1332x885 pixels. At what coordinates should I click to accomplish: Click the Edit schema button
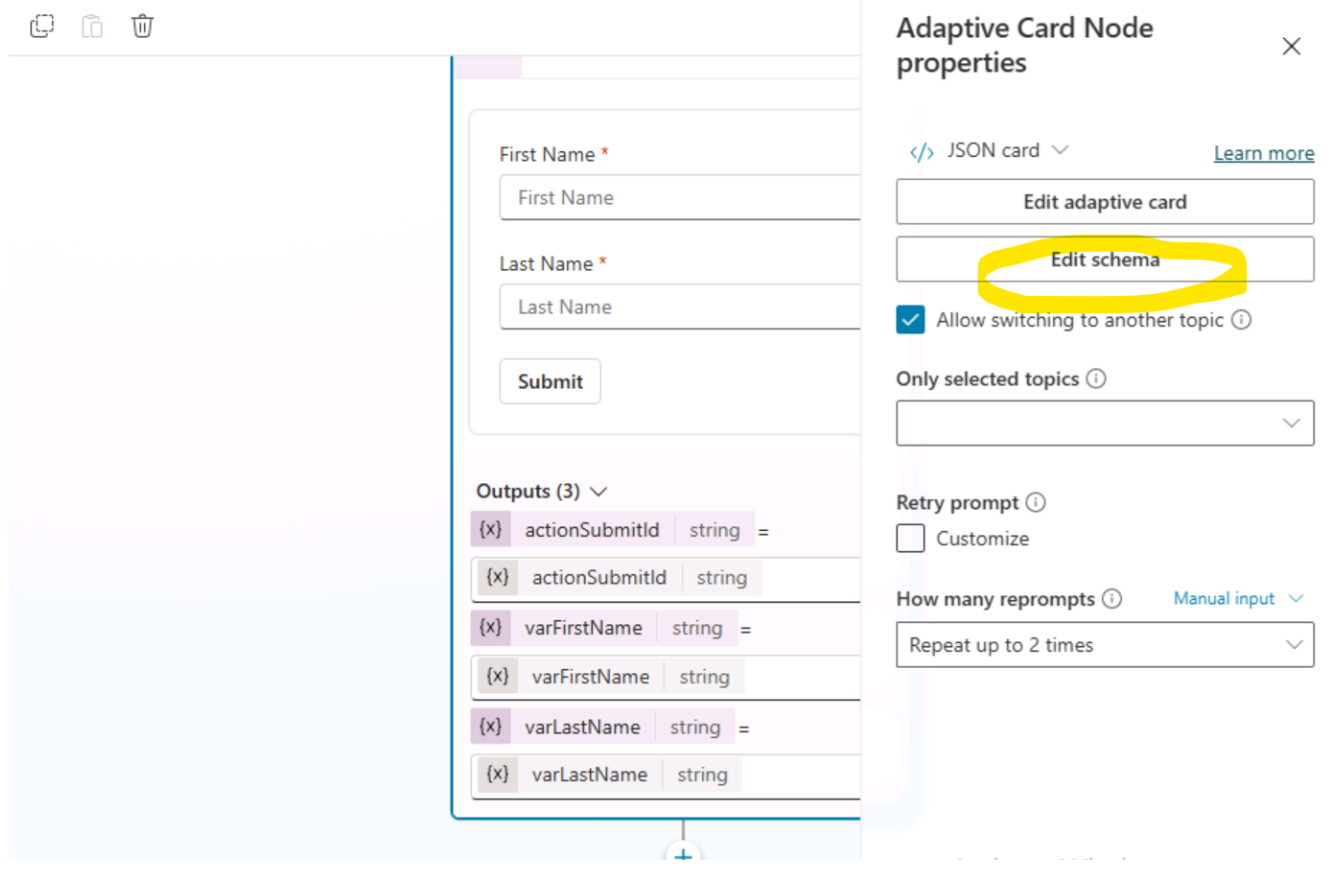[1104, 260]
